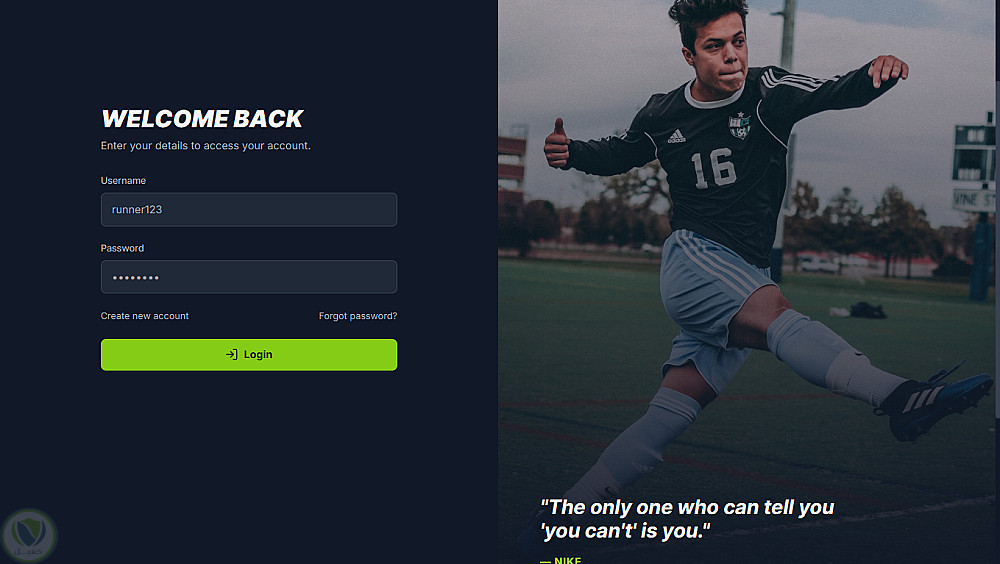Click the 'Enter your details' subtitle text
1000x564 pixels.
(x=205, y=145)
